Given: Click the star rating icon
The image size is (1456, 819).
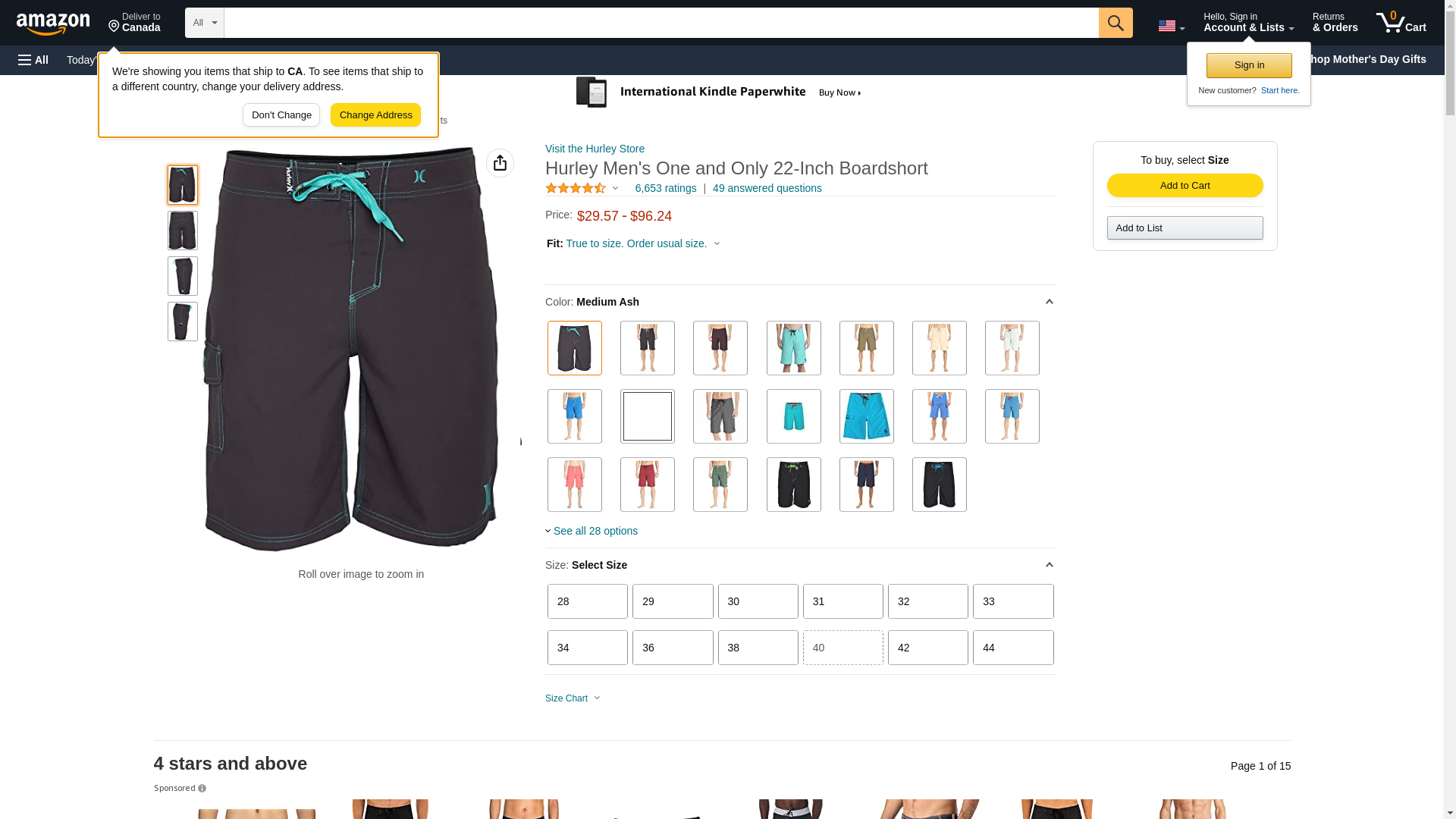Looking at the screenshot, I should point(576,188).
